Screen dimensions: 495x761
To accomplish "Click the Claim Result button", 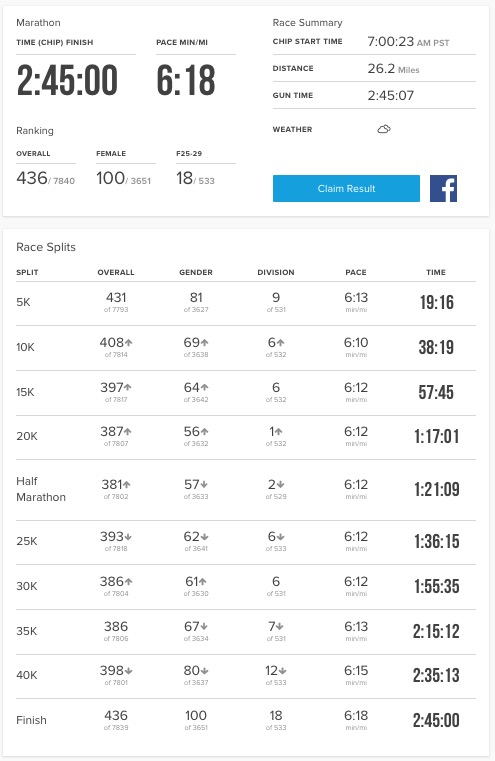I will coord(346,188).
